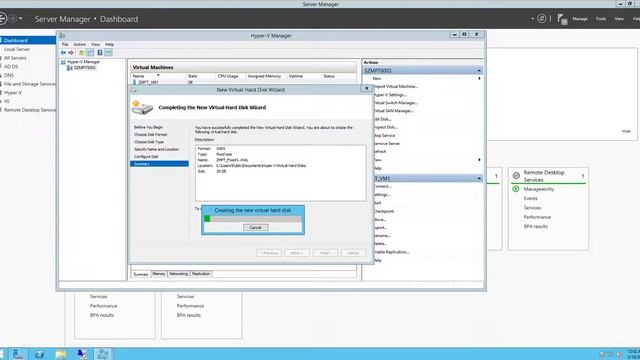Screen dimensions: 640x360
Task: Open File Explorer from the taskbar
Action: pyautogui.click(x=61, y=354)
